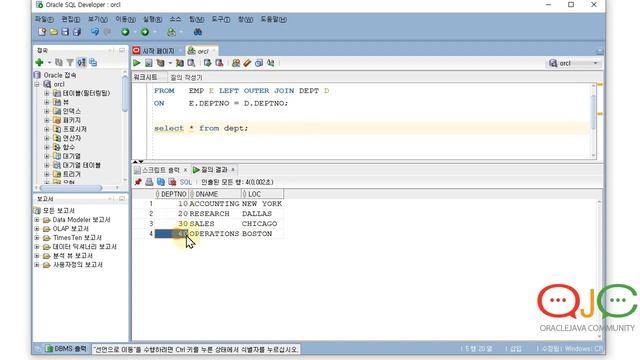This screenshot has width=640, height=360.
Task: Open the orcl connection dropdown at top right
Action: point(573,63)
